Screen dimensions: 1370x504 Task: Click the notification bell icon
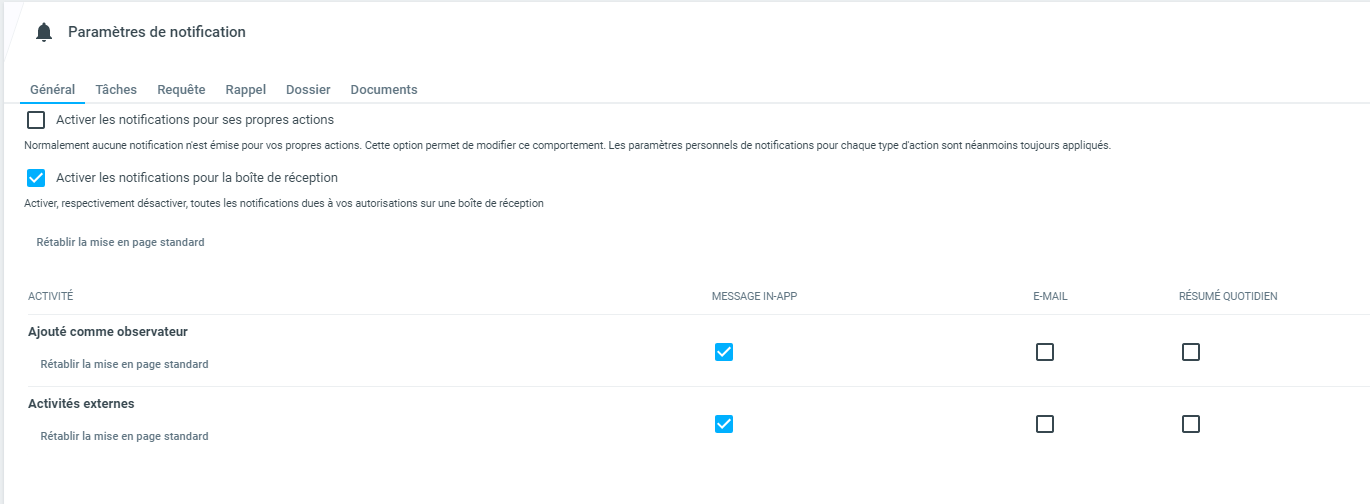43,33
